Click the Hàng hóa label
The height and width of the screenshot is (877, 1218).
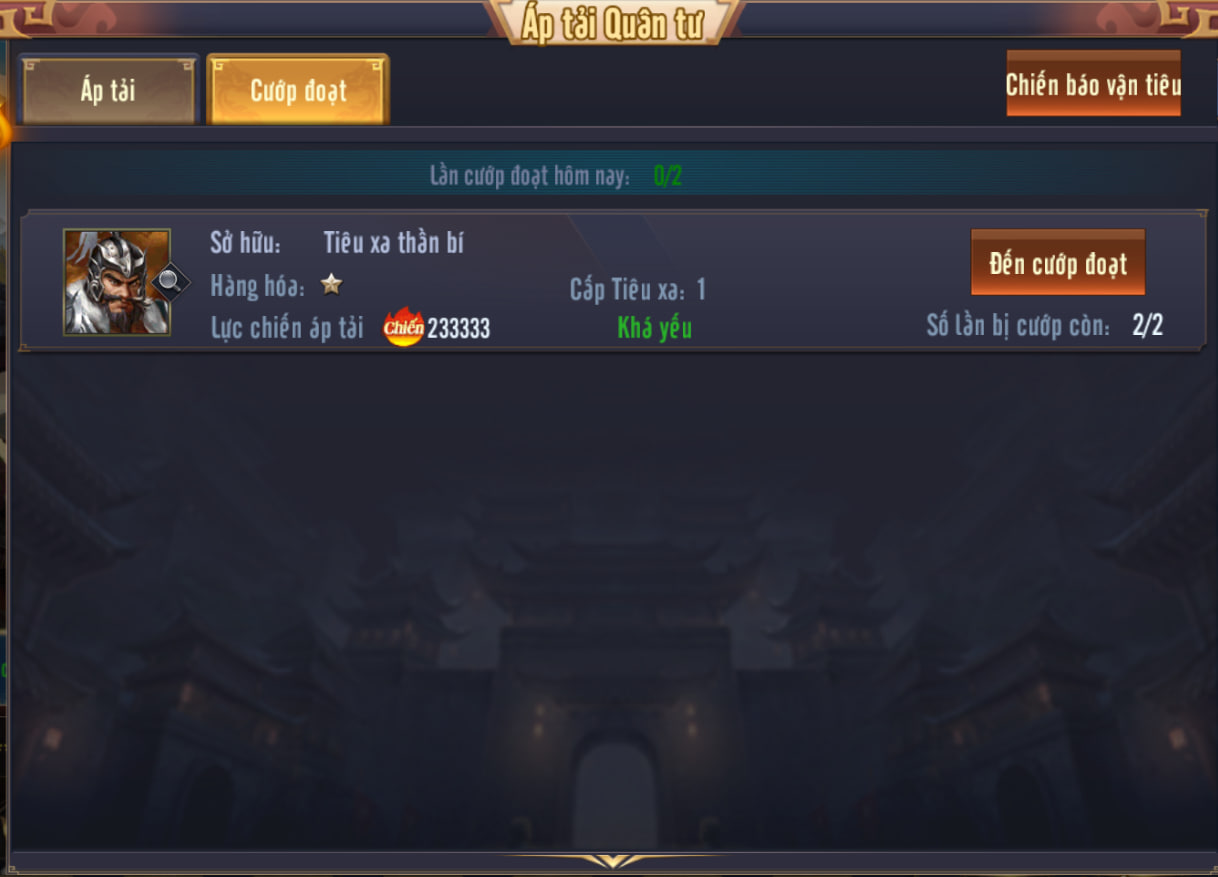(258, 286)
